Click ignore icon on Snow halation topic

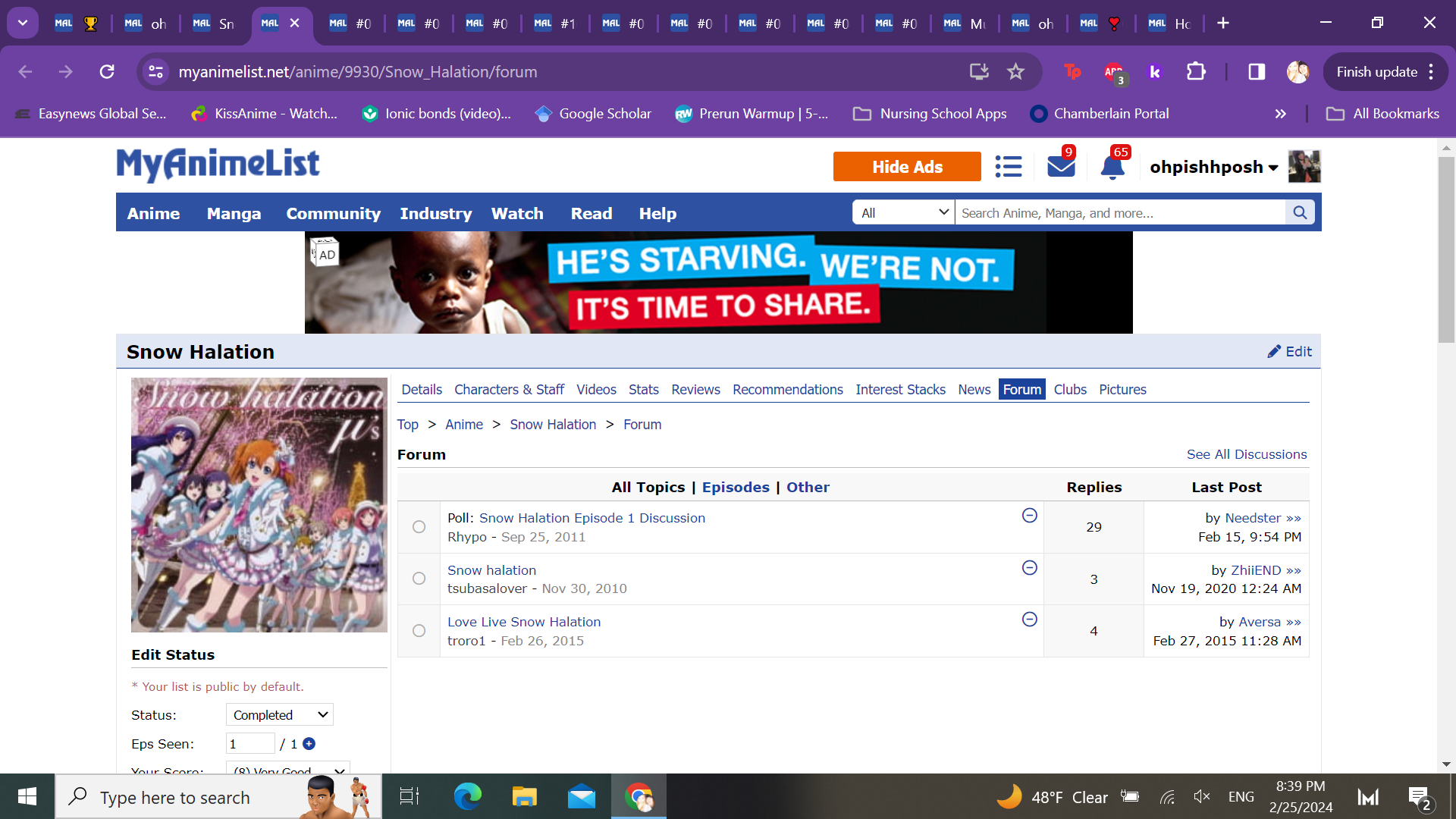click(x=1029, y=568)
